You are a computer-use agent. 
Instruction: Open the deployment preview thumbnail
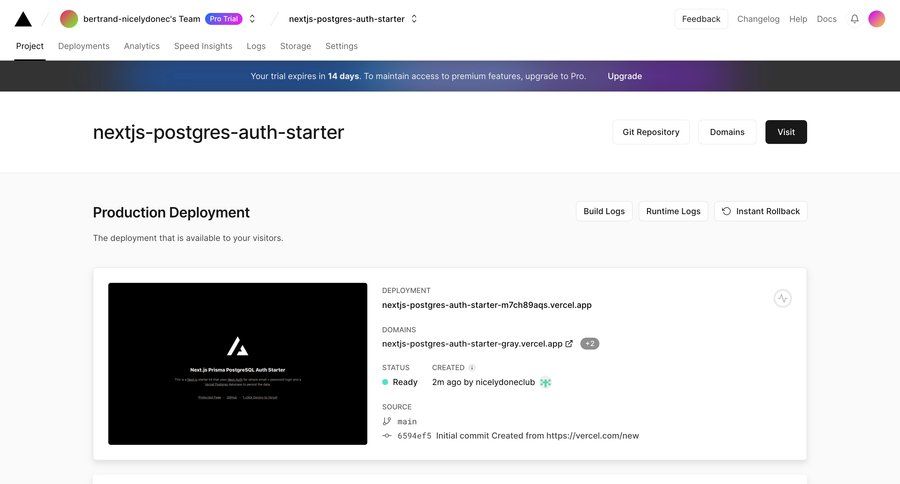tap(238, 363)
